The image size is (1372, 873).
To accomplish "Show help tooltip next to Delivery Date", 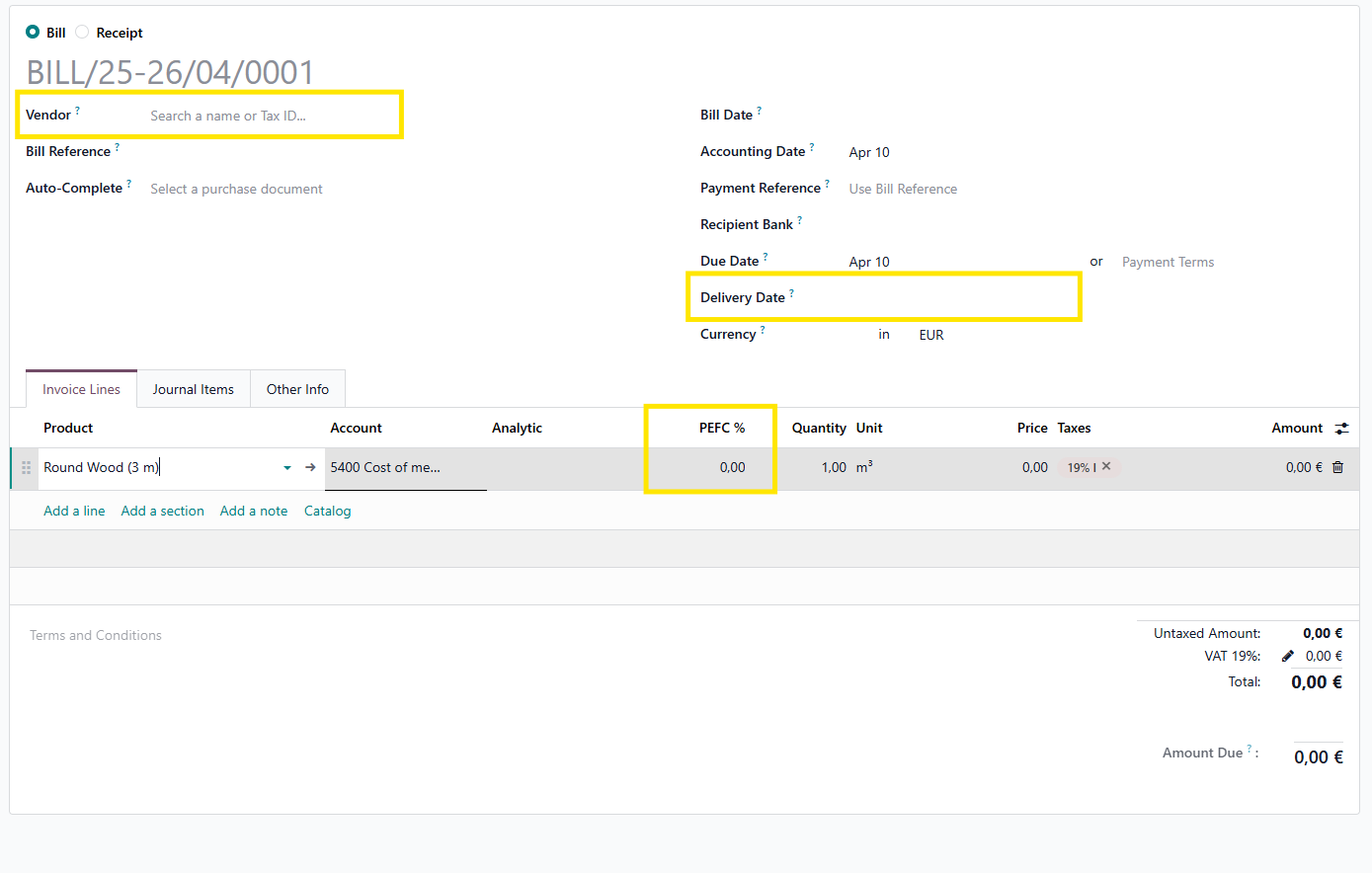I will point(791,293).
